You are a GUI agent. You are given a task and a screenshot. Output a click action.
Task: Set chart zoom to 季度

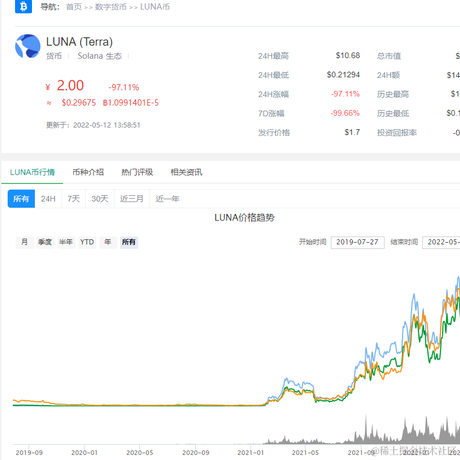[45, 242]
